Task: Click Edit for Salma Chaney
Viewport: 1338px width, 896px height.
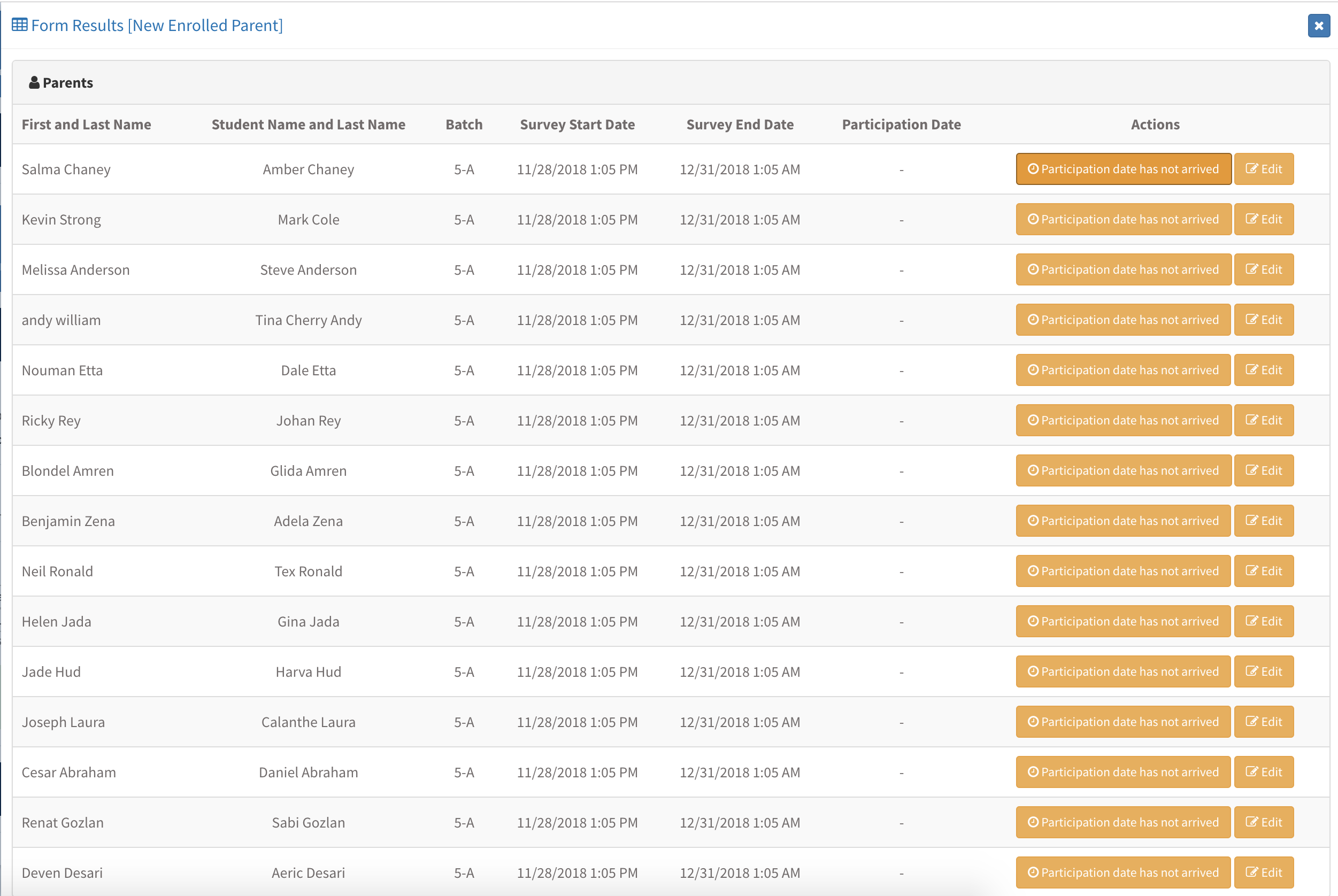Action: click(1264, 169)
